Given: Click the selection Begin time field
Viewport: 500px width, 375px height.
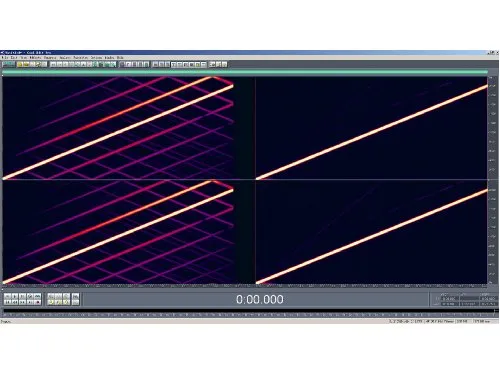Looking at the screenshot, I should pos(450,299).
